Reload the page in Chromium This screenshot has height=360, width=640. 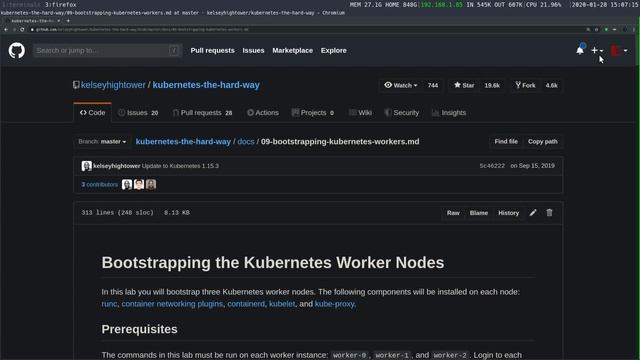click(x=22, y=29)
